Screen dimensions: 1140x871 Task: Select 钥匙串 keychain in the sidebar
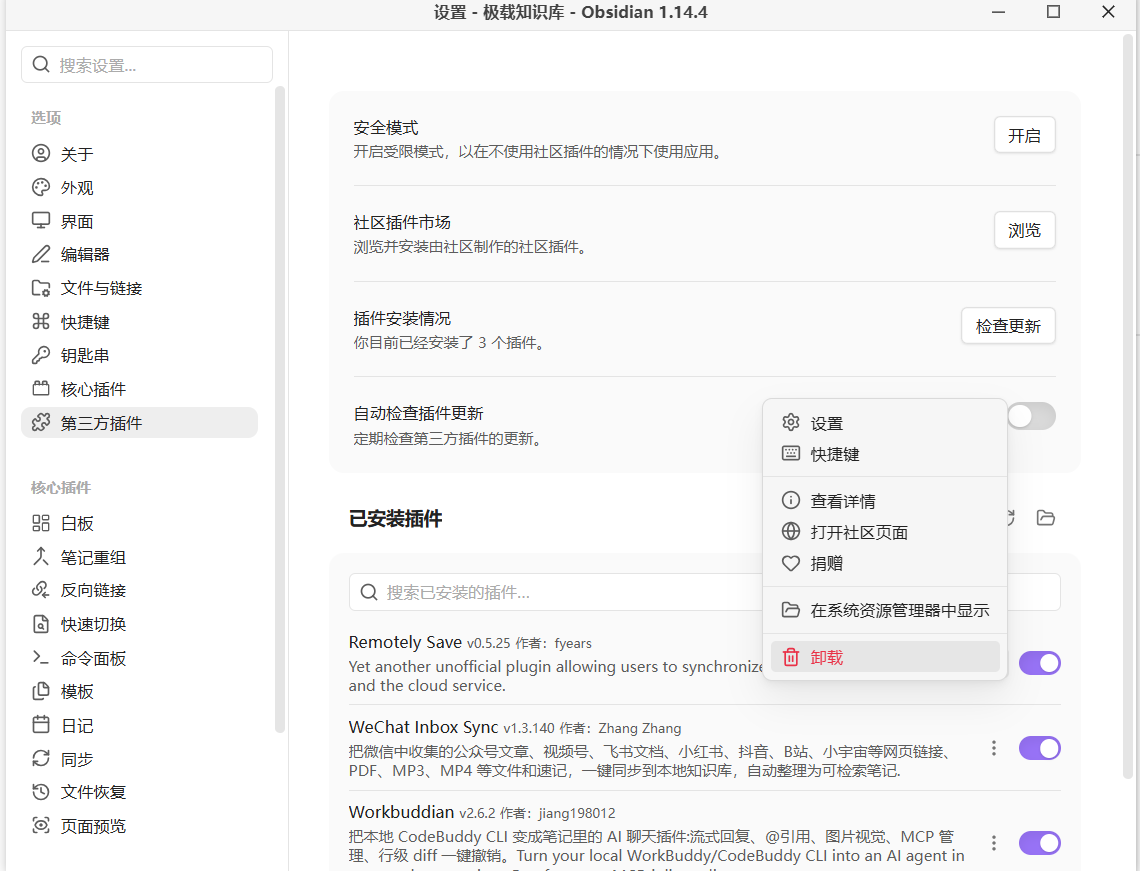coord(140,355)
